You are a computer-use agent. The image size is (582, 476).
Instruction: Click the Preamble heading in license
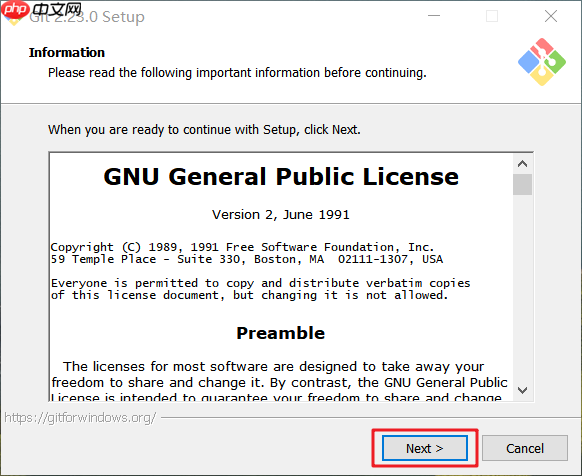pyautogui.click(x=281, y=333)
